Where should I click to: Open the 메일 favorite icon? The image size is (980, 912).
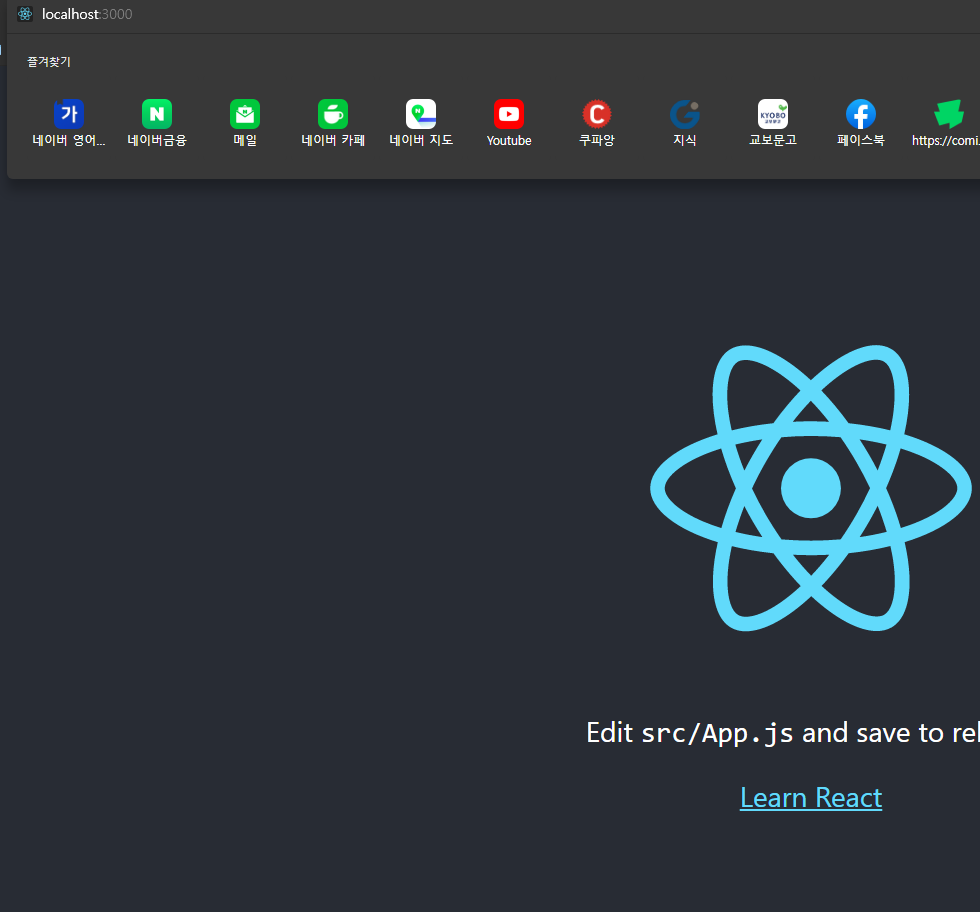[x=245, y=114]
